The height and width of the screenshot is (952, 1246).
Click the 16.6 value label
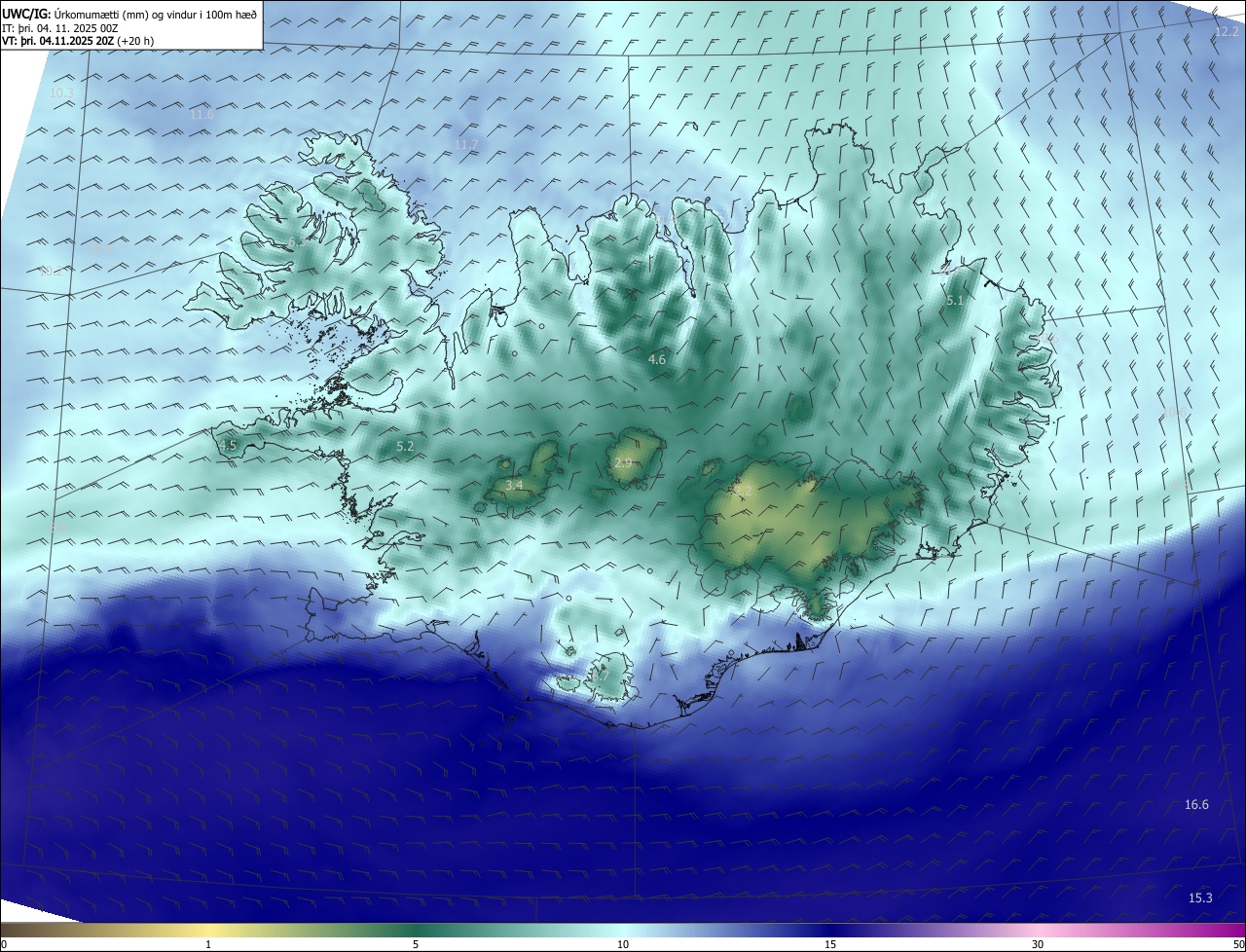1196,805
